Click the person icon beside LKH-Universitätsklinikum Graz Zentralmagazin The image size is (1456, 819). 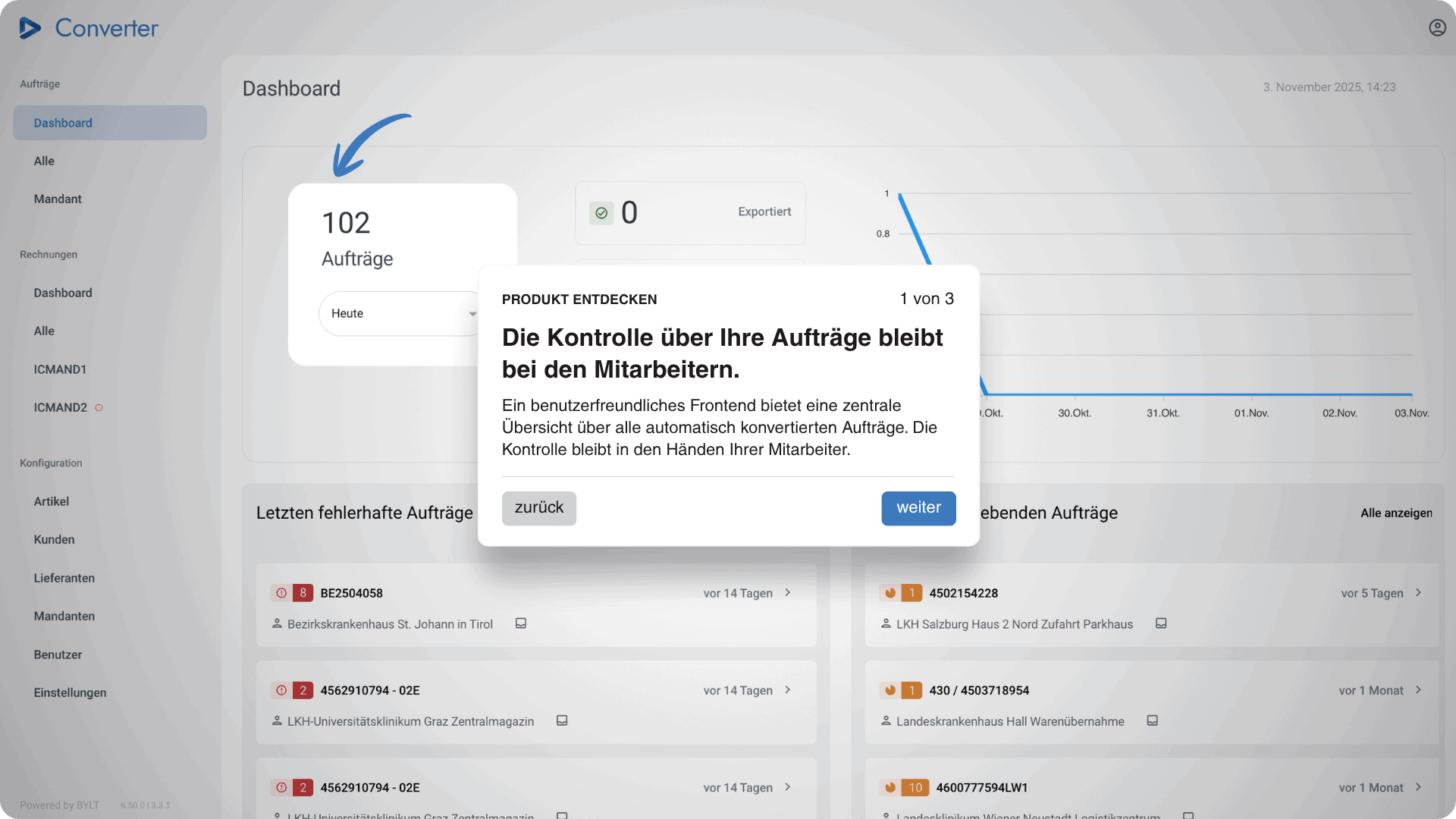(x=277, y=720)
